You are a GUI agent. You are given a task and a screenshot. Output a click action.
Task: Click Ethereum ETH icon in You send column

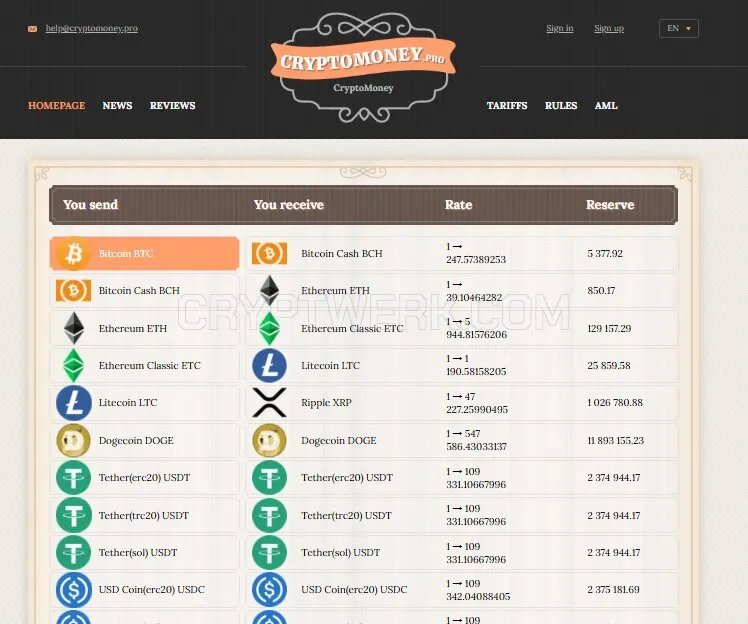(x=74, y=328)
